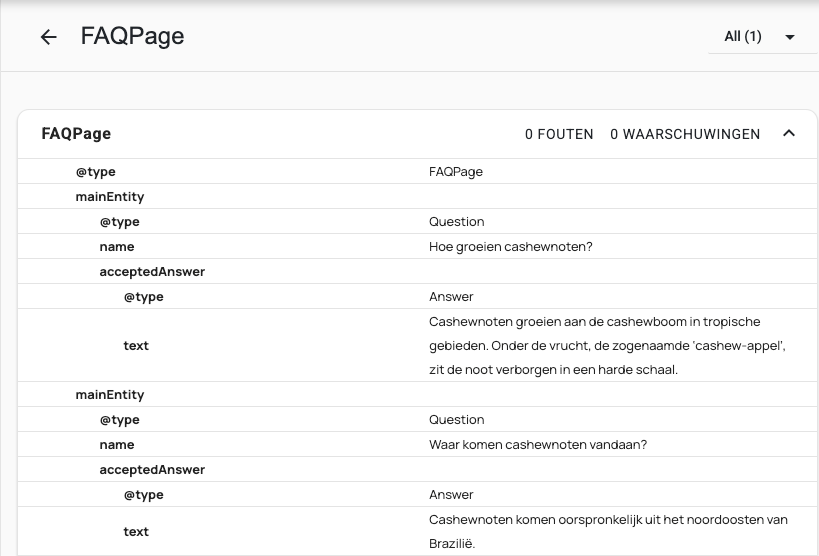Click the name label above first acceptedAnswer

coord(117,246)
